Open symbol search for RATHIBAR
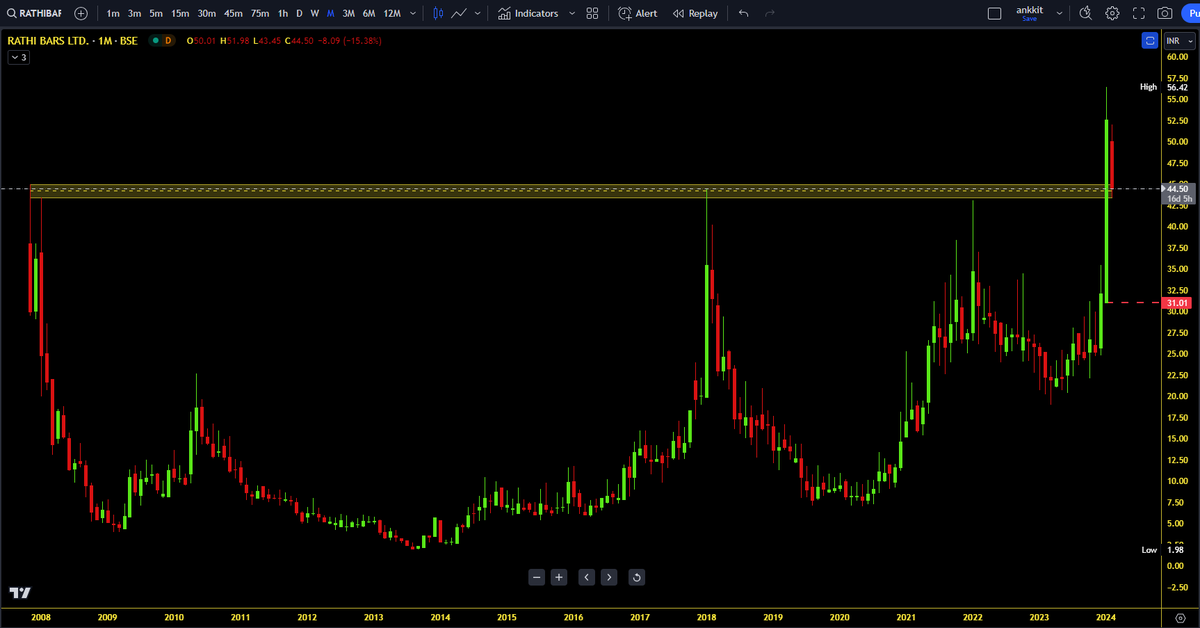The image size is (1200, 628). point(33,14)
